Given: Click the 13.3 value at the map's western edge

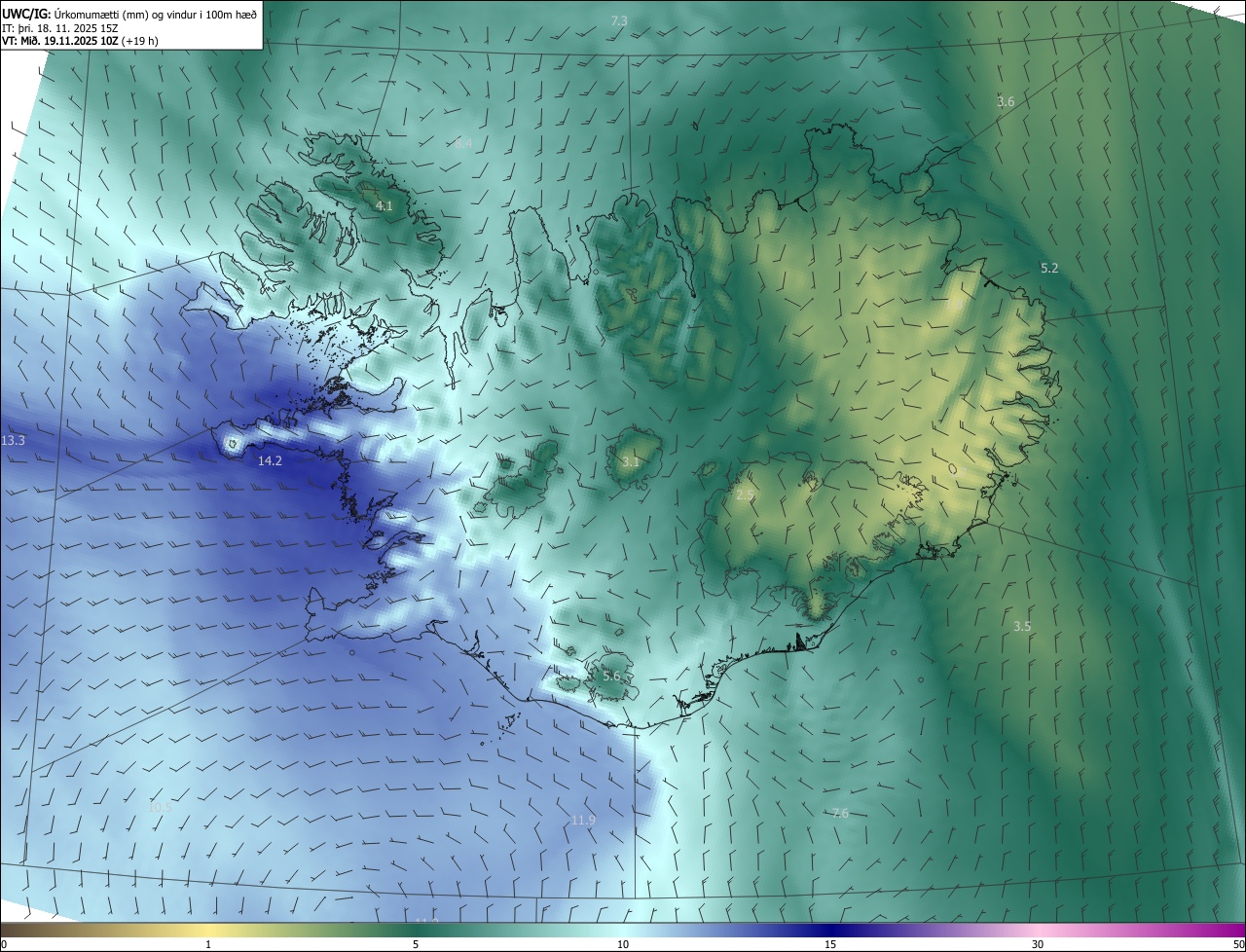Looking at the screenshot, I should point(13,441).
